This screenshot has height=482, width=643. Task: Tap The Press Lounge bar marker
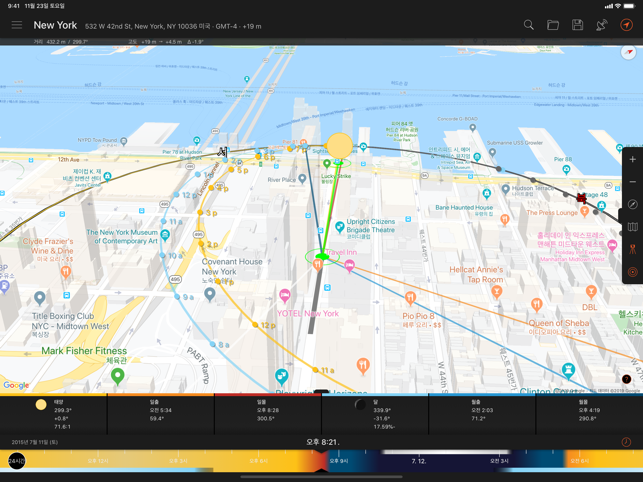(585, 212)
